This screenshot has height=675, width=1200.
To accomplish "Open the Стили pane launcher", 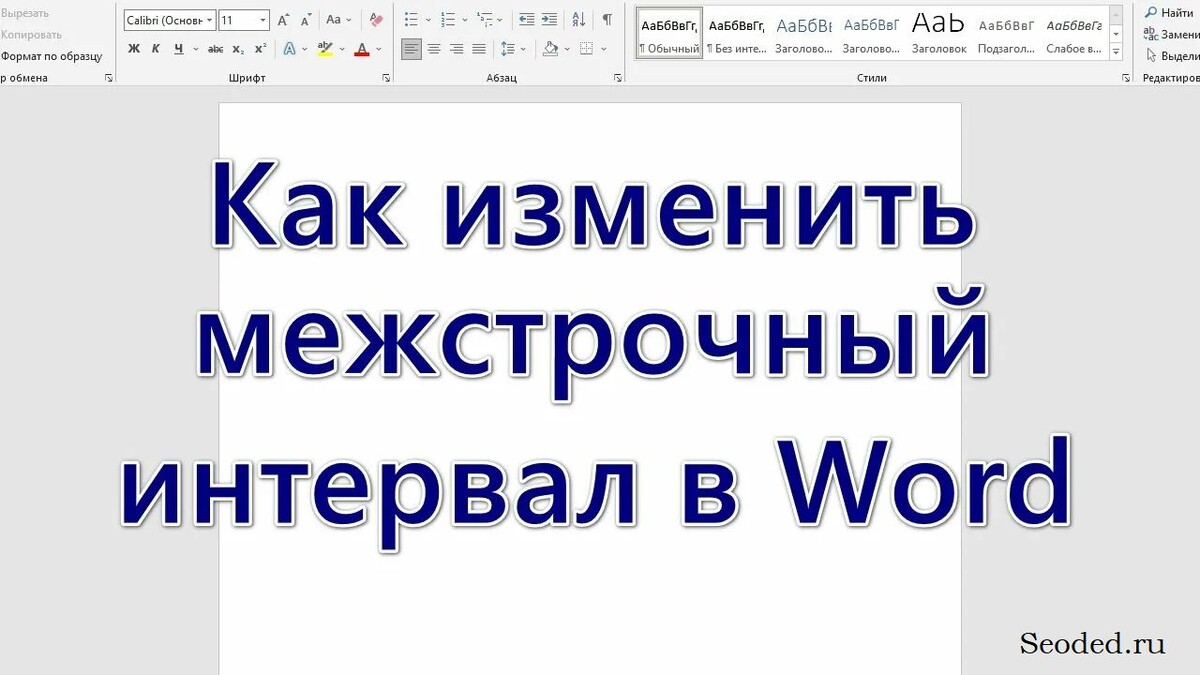I will tap(1127, 78).
